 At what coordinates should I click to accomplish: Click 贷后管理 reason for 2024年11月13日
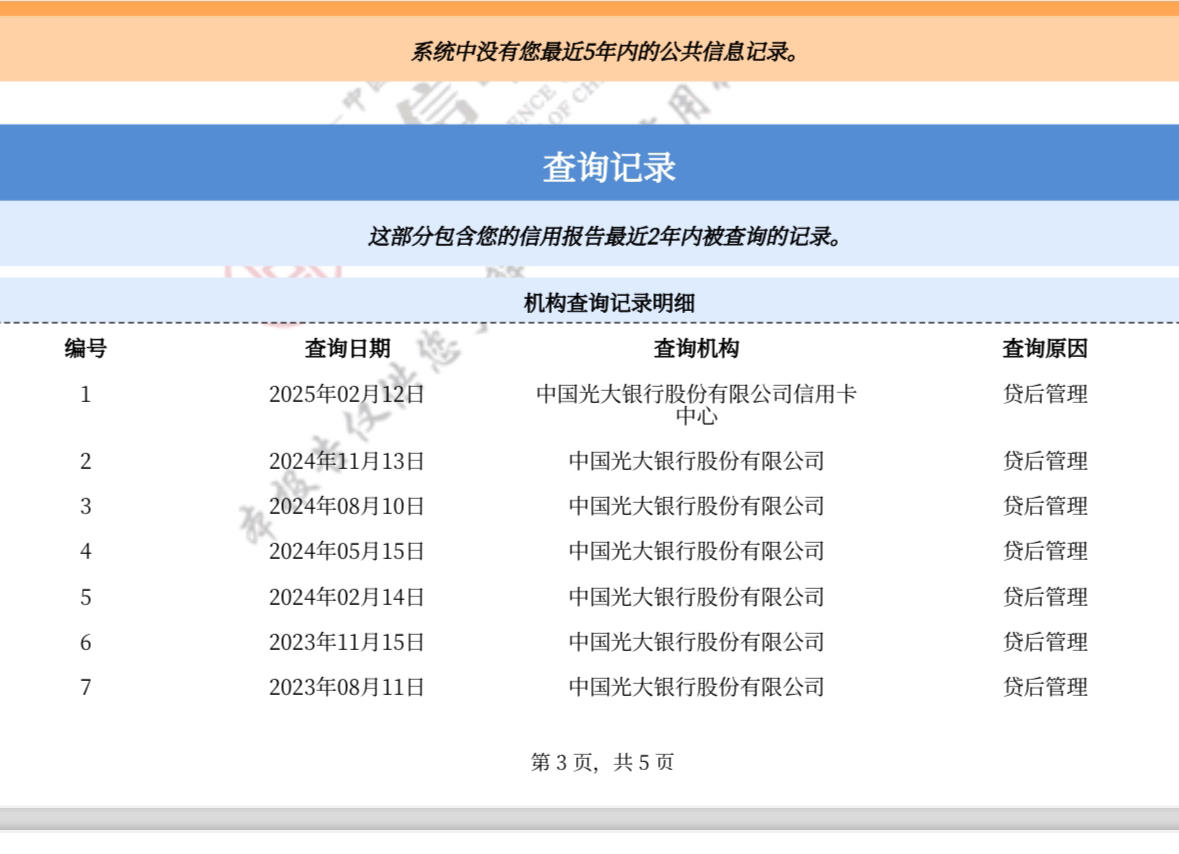tap(1045, 462)
